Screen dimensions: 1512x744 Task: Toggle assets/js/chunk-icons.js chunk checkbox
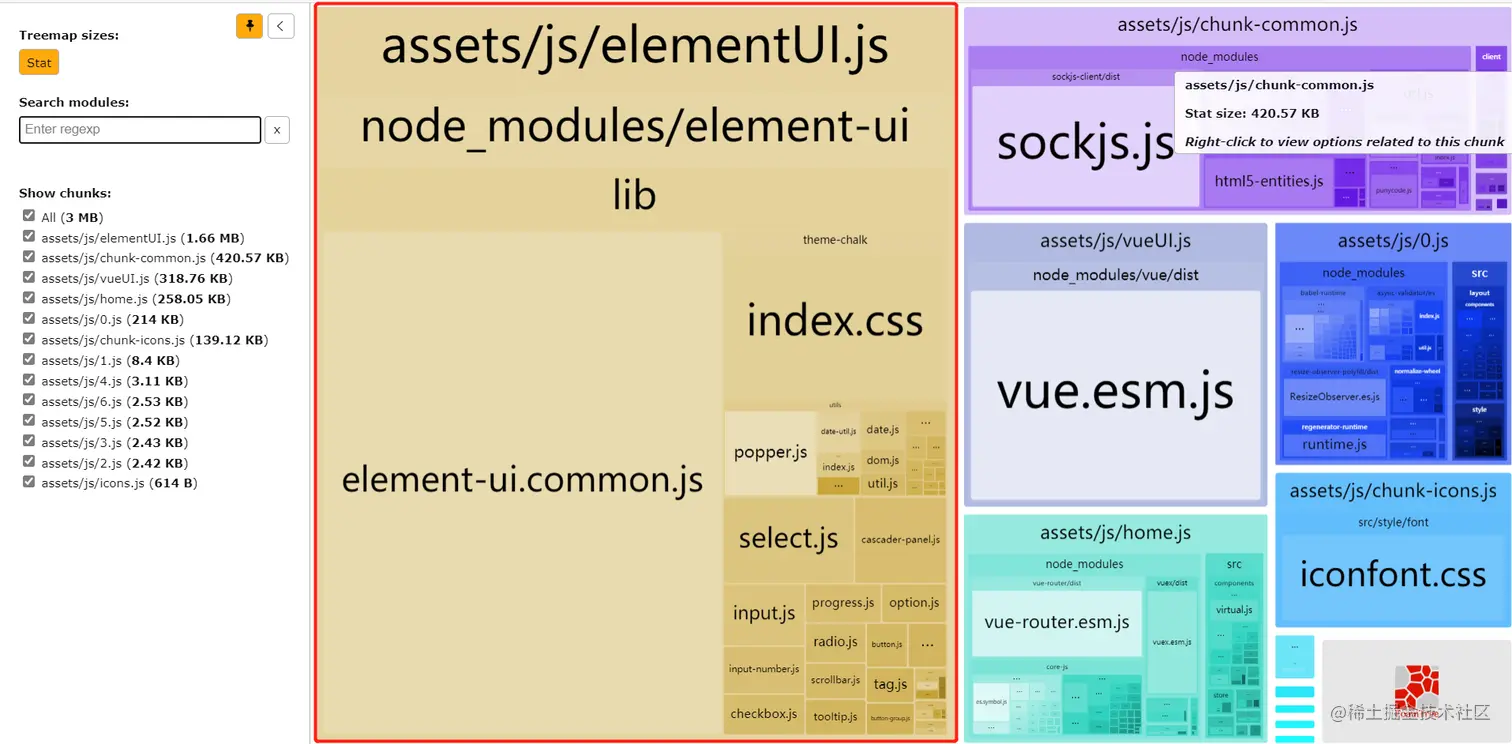[x=29, y=339]
